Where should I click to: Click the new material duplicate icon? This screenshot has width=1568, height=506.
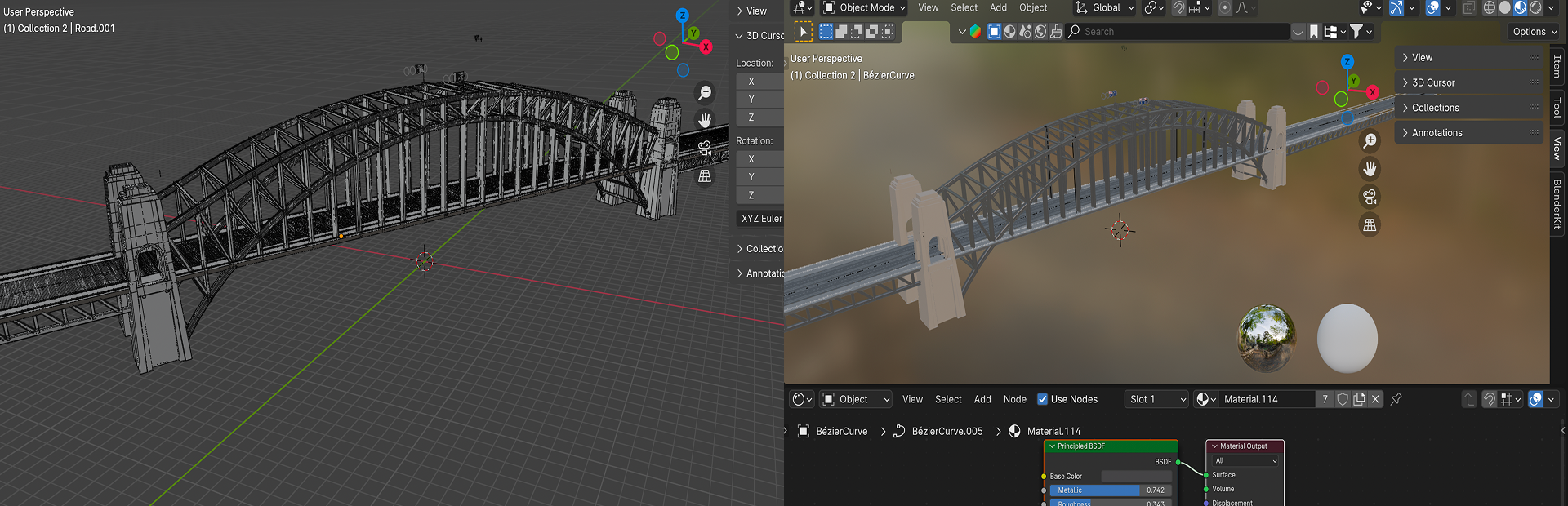1359,399
